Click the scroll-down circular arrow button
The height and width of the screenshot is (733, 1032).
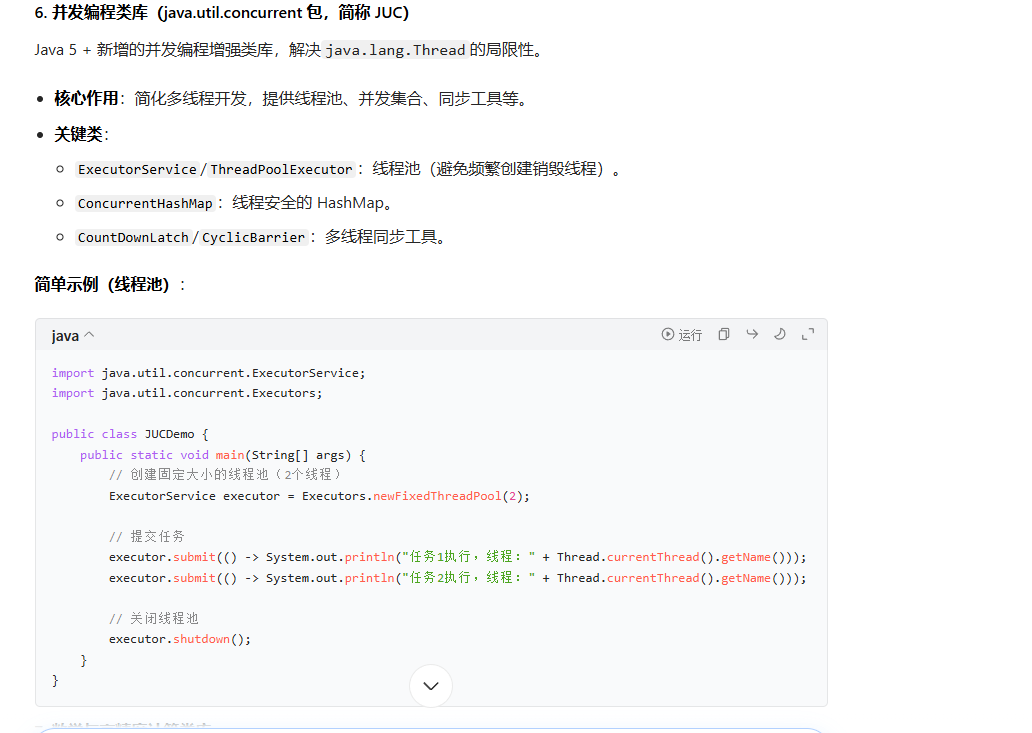pos(431,686)
